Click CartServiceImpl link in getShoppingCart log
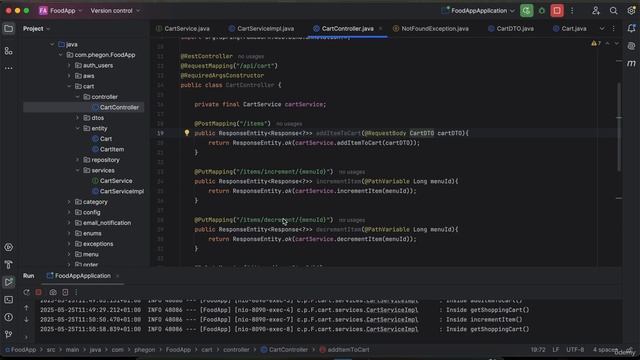The height and width of the screenshot is (360, 640). click(392, 310)
